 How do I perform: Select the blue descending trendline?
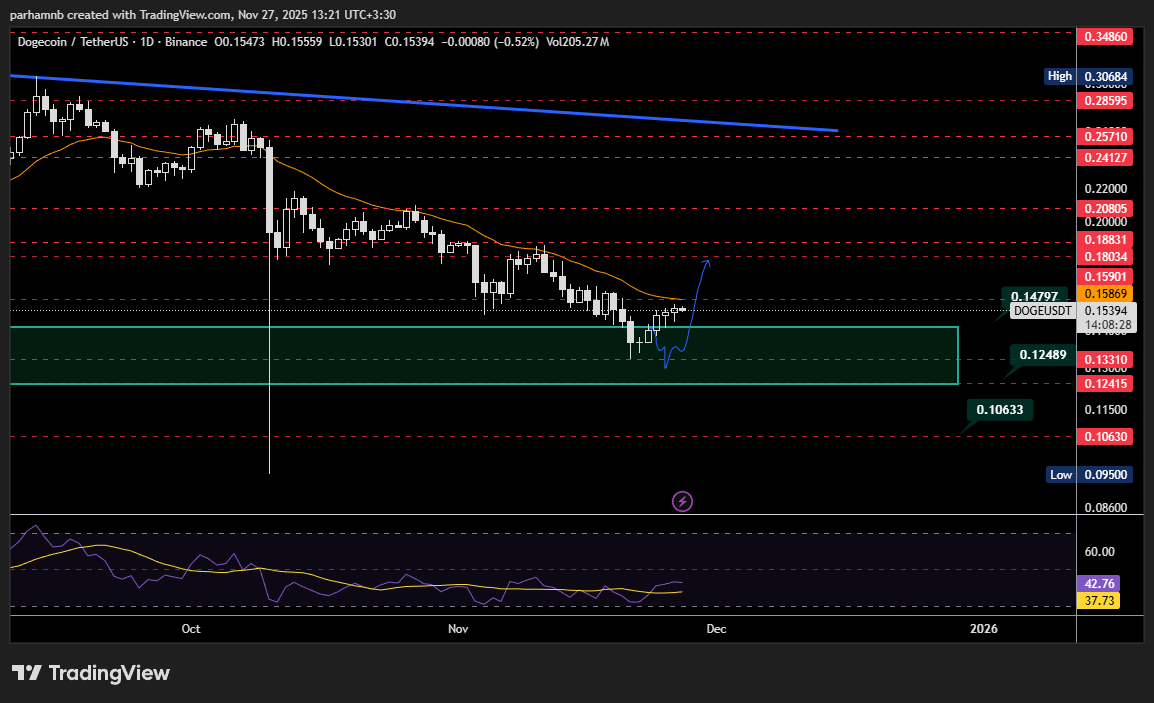(500, 105)
